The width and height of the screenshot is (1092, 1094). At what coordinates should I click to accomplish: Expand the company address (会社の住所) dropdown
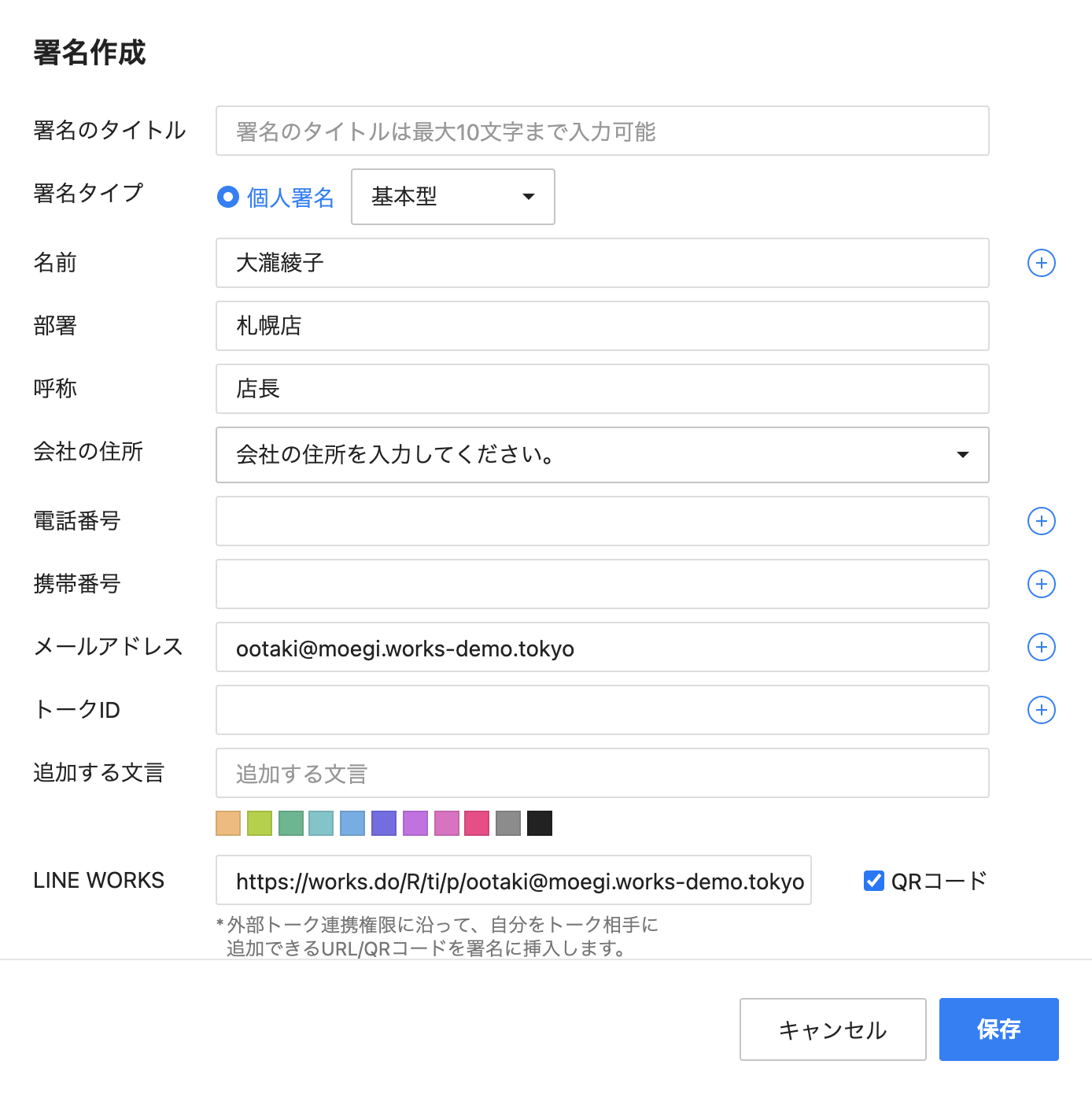click(603, 455)
